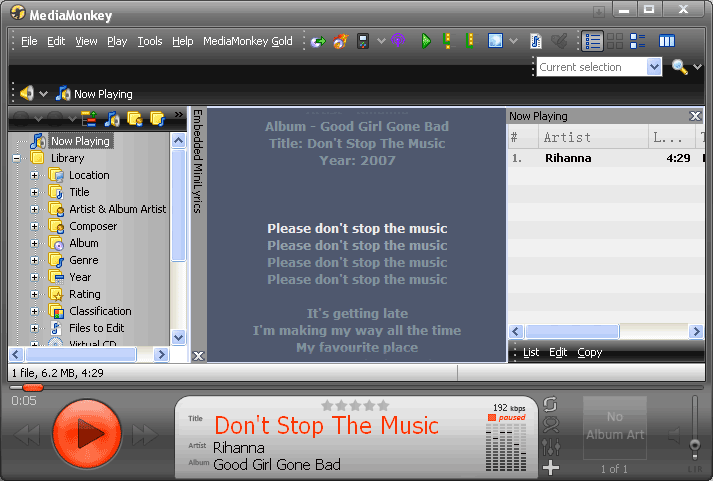Expand the Genre tree node
Screen dimensions: 713x481
tap(35, 260)
